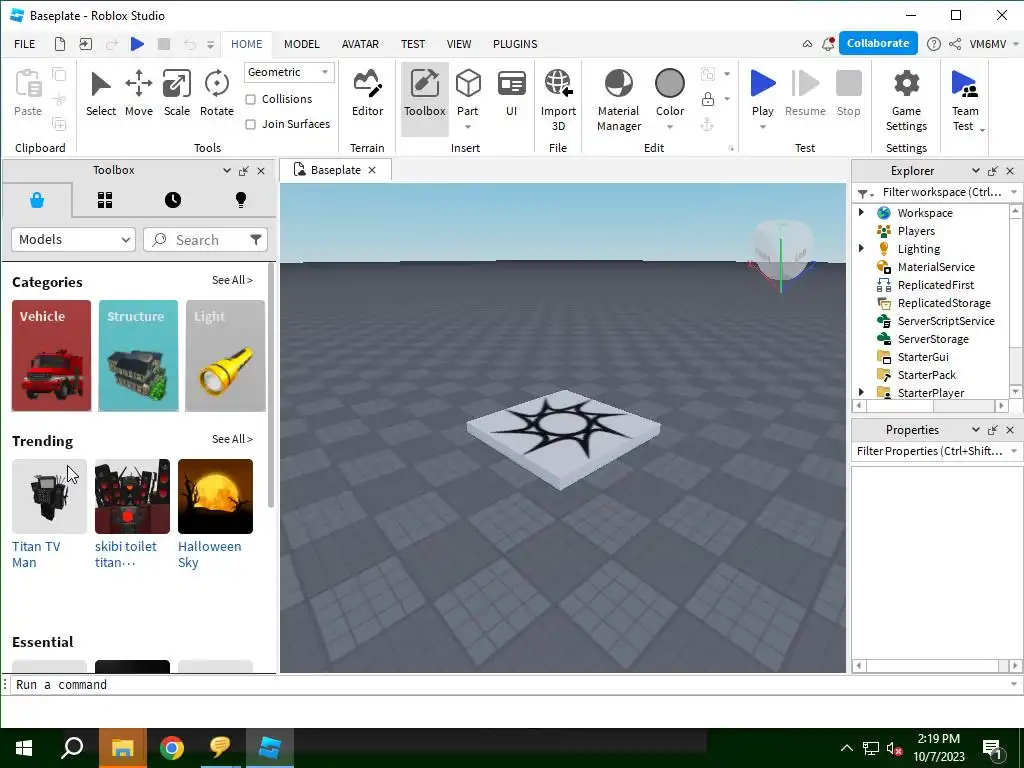Switch to the MODEL ribbon tab
Viewport: 1024px width, 768px height.
[302, 44]
